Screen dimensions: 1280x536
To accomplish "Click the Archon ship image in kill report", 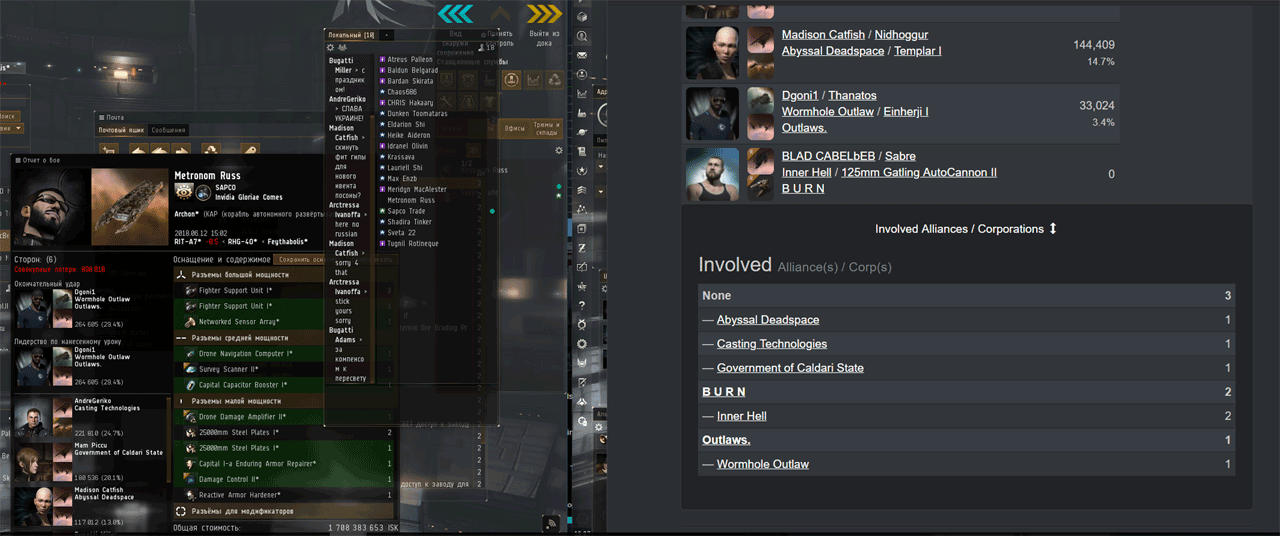I will pyautogui.click(x=130, y=208).
